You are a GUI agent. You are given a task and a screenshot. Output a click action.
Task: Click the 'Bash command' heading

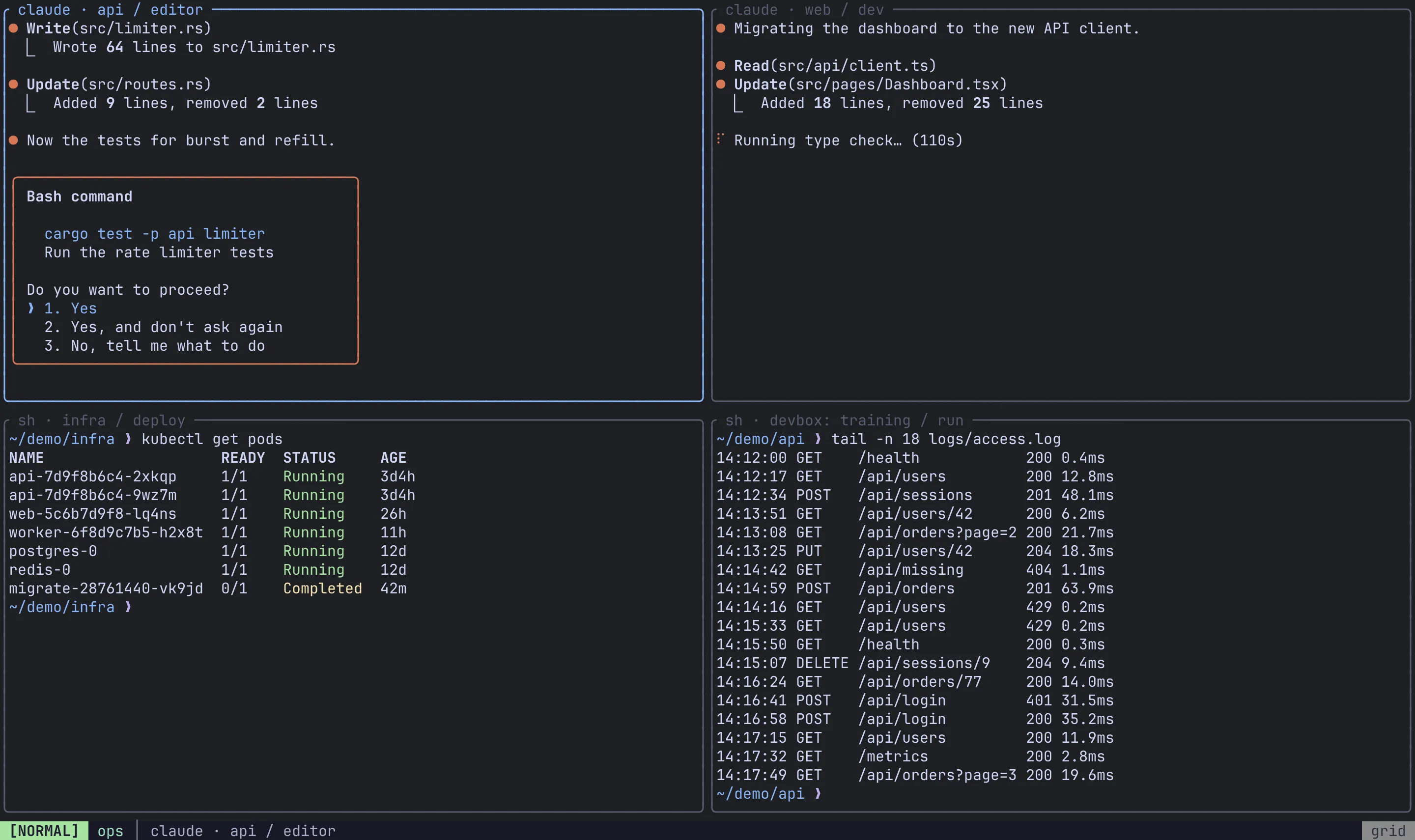79,196
